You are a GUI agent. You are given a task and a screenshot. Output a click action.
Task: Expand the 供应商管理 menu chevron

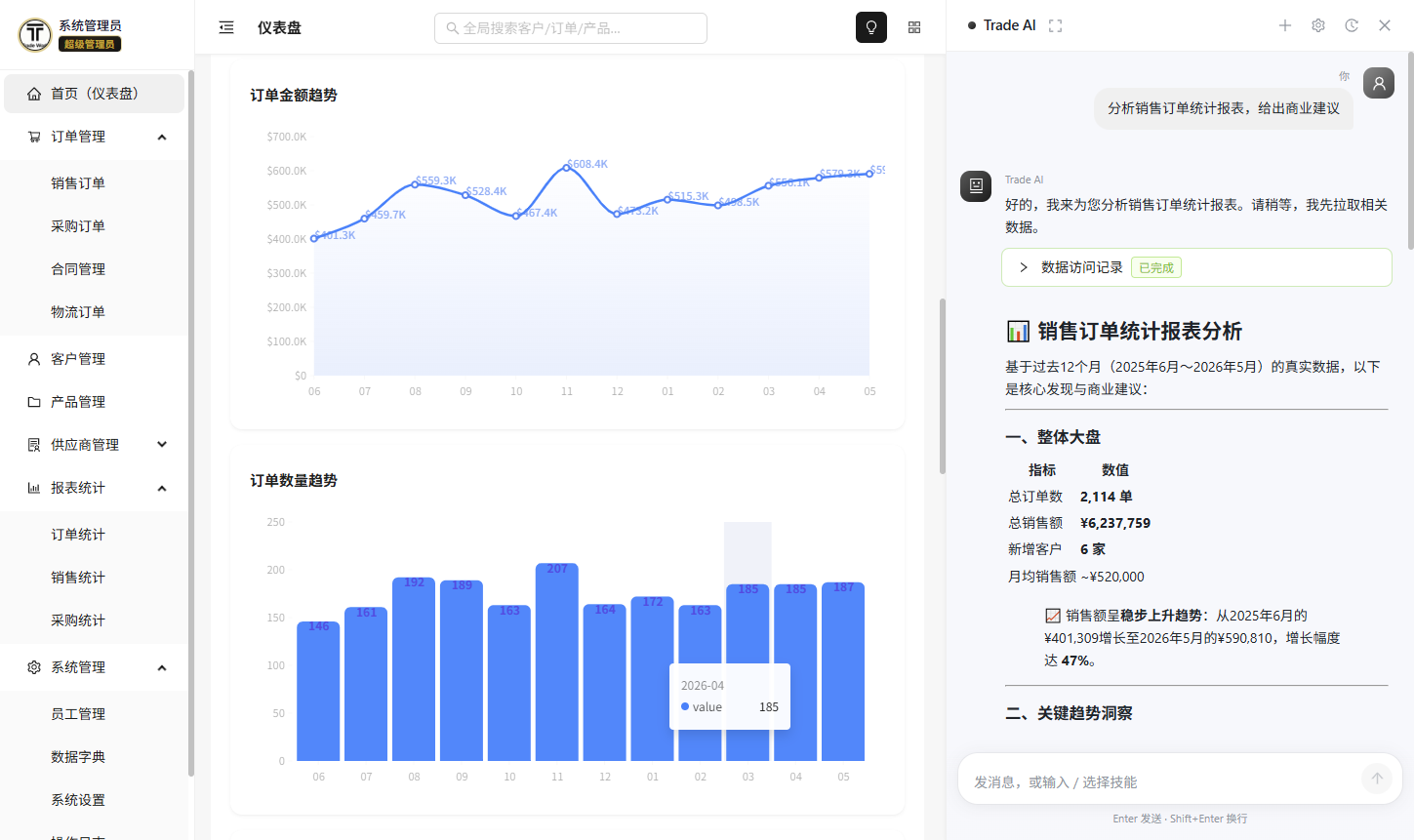click(x=162, y=445)
